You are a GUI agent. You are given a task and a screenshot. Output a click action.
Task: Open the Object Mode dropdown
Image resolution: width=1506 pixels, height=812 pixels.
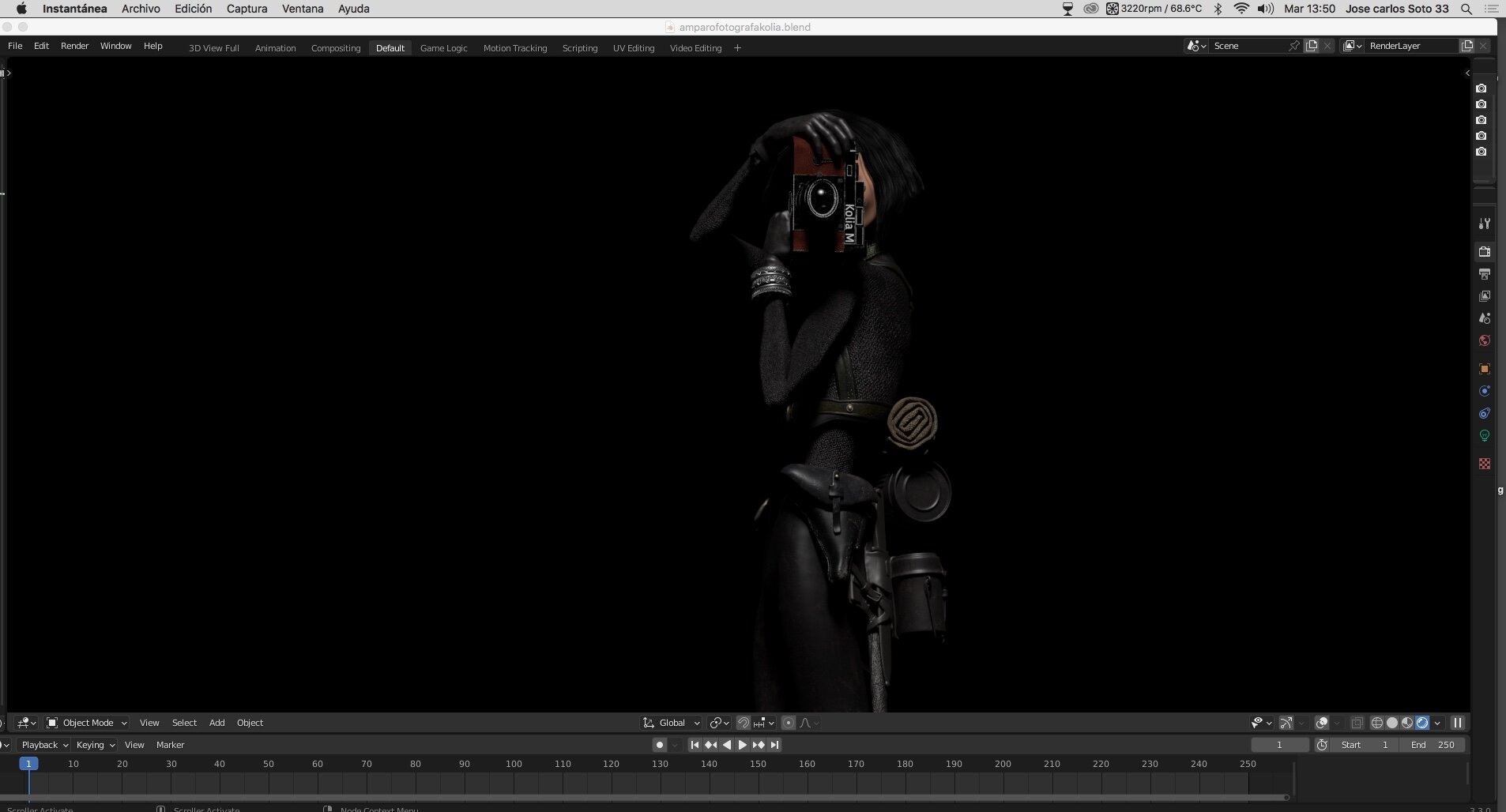click(87, 723)
